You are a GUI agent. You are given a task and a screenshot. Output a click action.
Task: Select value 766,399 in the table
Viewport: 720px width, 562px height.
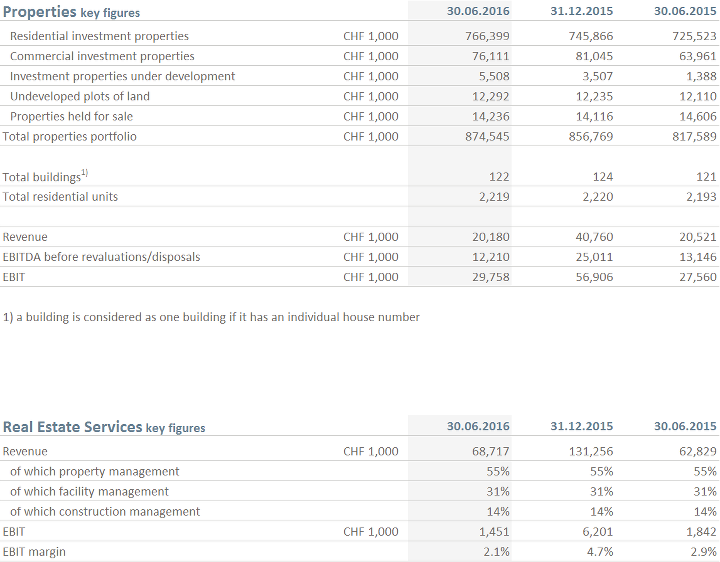click(488, 36)
